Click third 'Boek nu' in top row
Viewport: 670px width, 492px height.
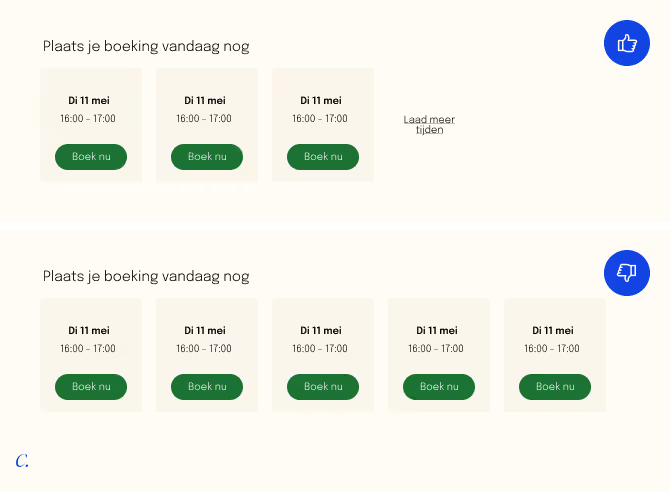(323, 157)
